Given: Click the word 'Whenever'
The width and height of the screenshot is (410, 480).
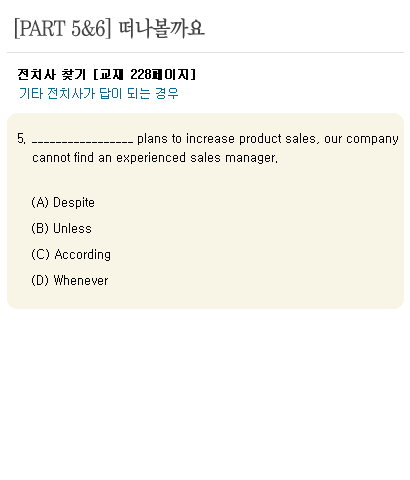Looking at the screenshot, I should coord(81,281).
